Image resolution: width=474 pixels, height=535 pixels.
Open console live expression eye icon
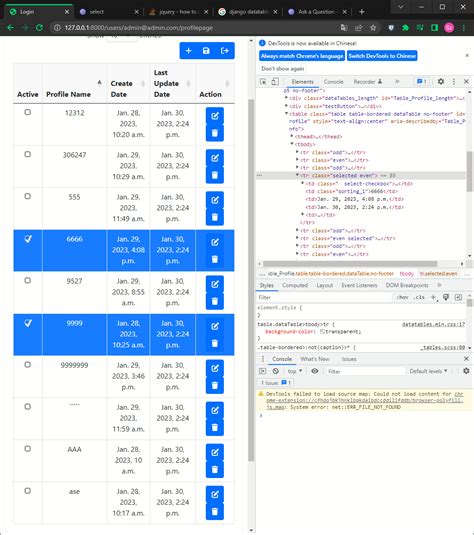pos(315,371)
